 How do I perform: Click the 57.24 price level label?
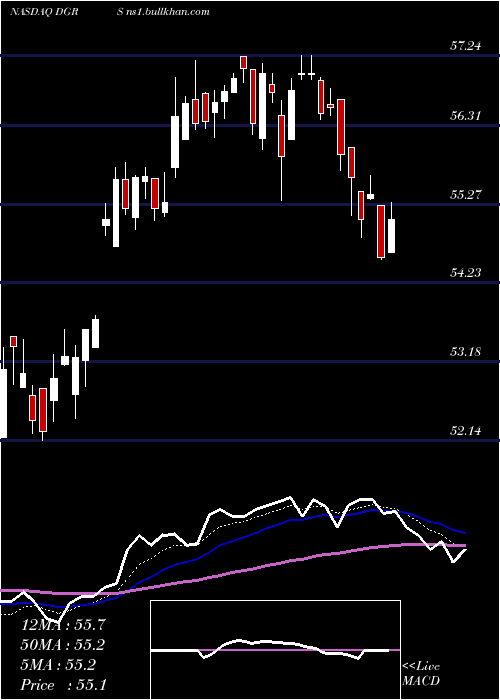(466, 46)
